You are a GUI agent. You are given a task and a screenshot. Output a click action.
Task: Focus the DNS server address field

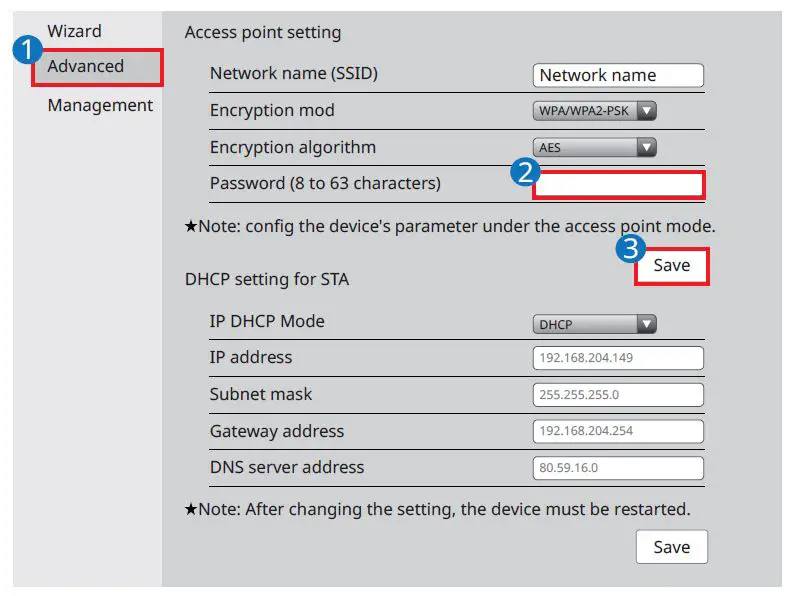pyautogui.click(x=618, y=467)
